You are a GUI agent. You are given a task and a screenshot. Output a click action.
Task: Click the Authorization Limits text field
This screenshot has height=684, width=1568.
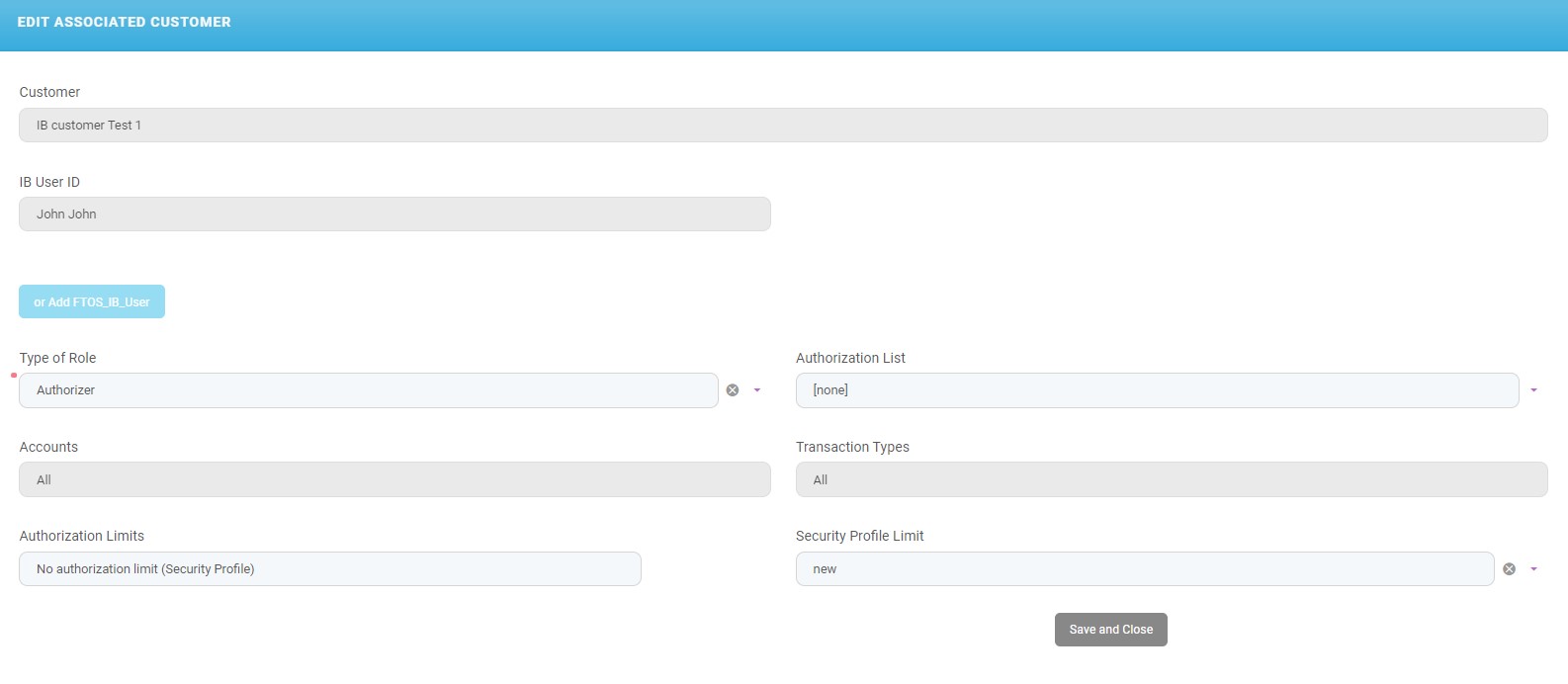(x=329, y=569)
